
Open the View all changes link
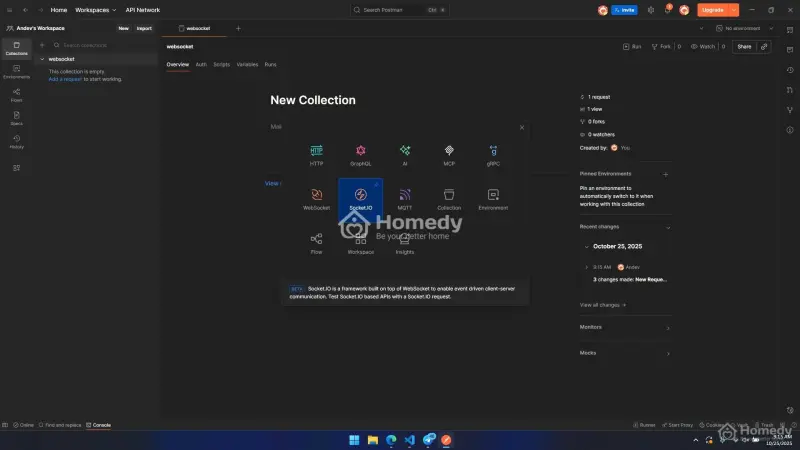tap(603, 305)
